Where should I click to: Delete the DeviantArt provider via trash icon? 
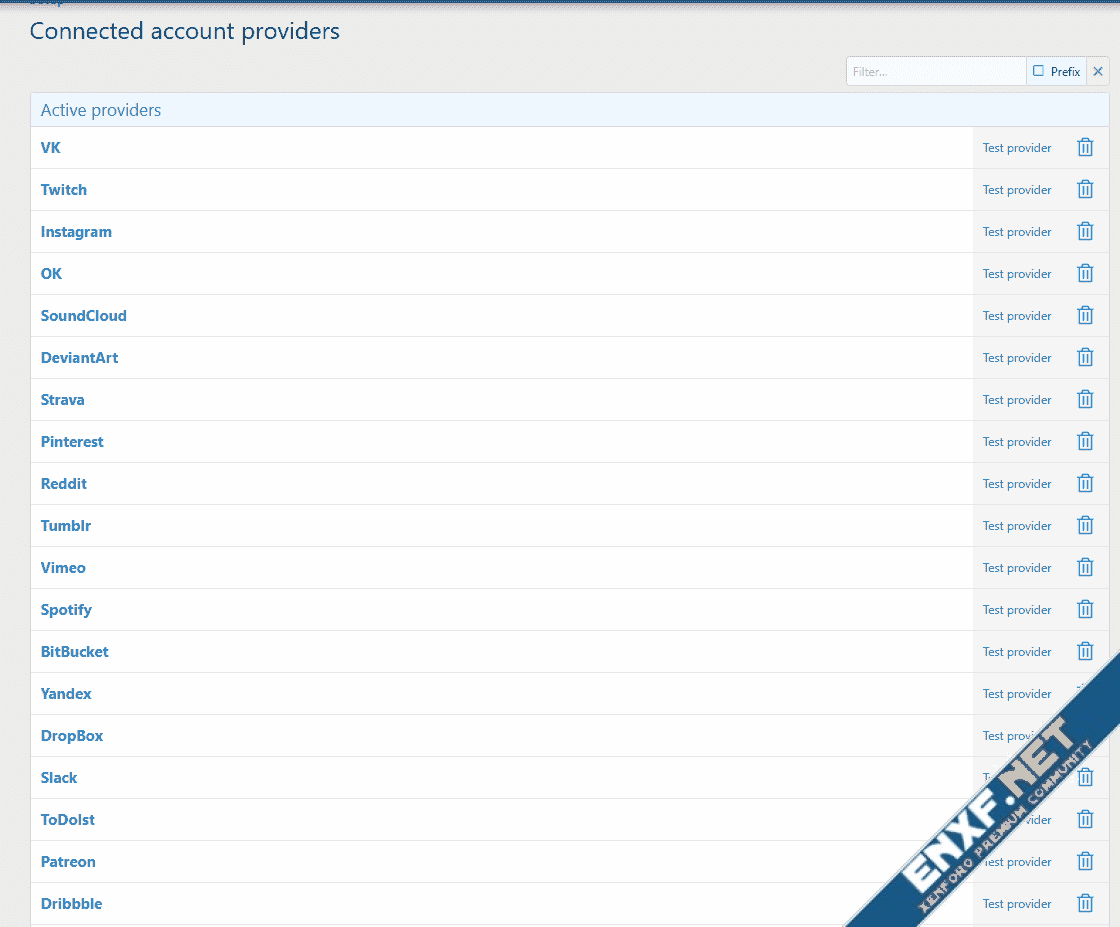tap(1085, 357)
